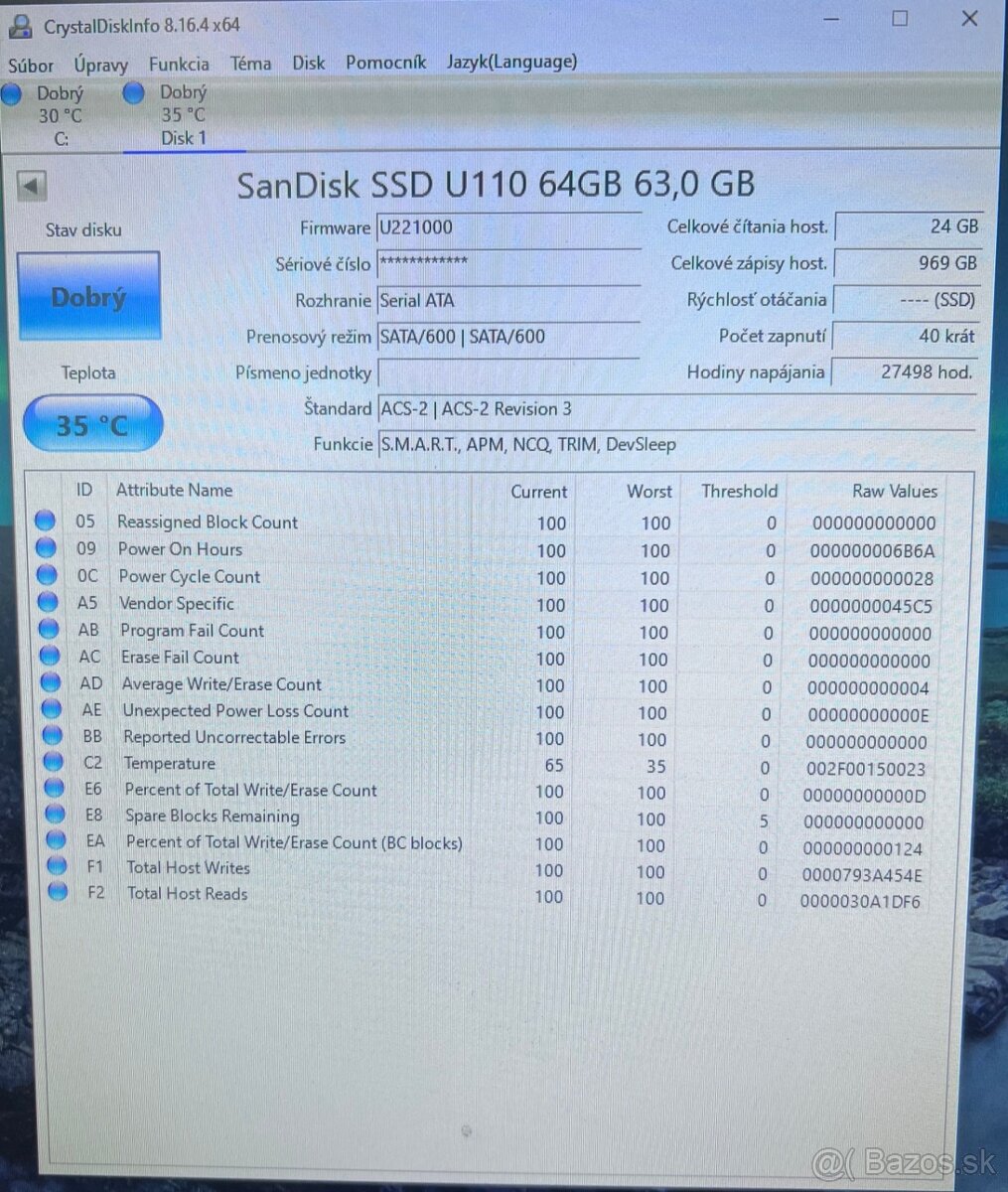Image resolution: width=1008 pixels, height=1192 pixels.
Task: Click status circle for Power On Hours
Action: (x=46, y=546)
